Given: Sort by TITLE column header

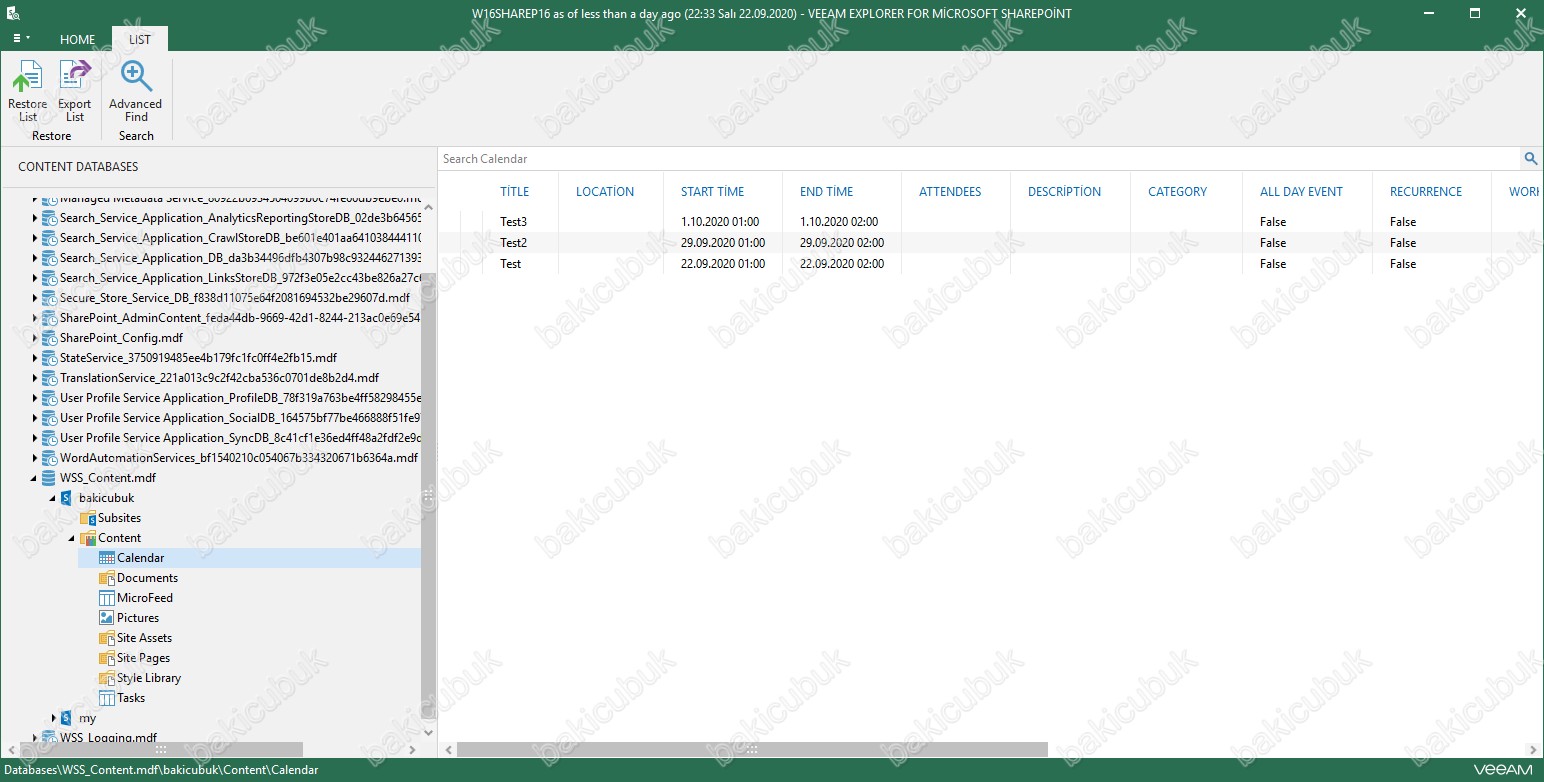Looking at the screenshot, I should (515, 191).
